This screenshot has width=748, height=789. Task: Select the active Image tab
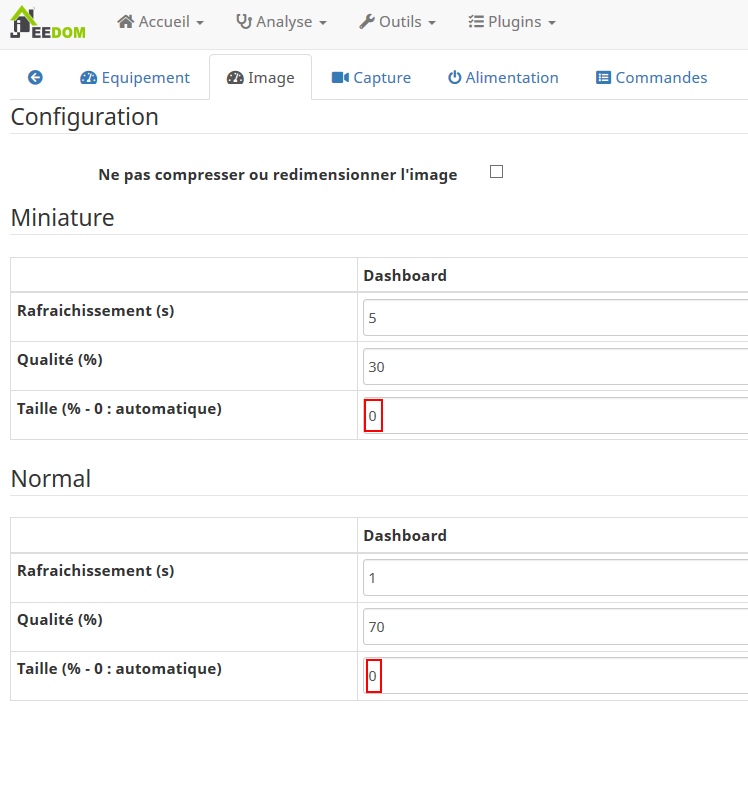(260, 78)
